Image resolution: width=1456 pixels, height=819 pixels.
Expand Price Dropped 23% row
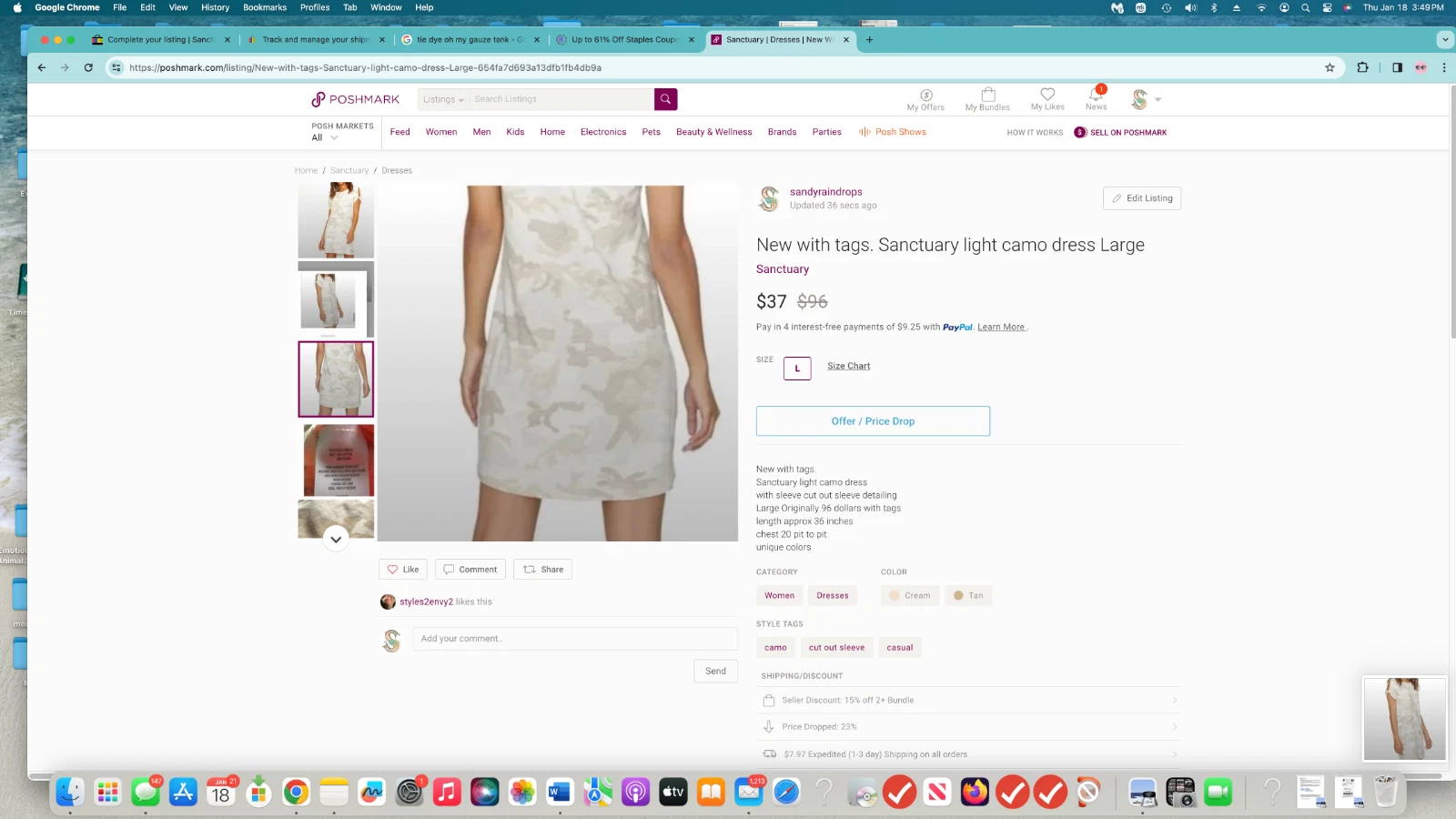[968, 727]
